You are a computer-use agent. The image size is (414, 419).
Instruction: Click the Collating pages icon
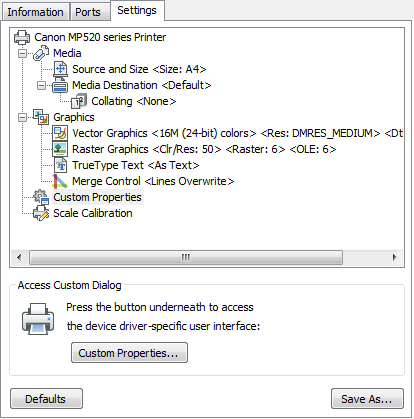click(79, 101)
